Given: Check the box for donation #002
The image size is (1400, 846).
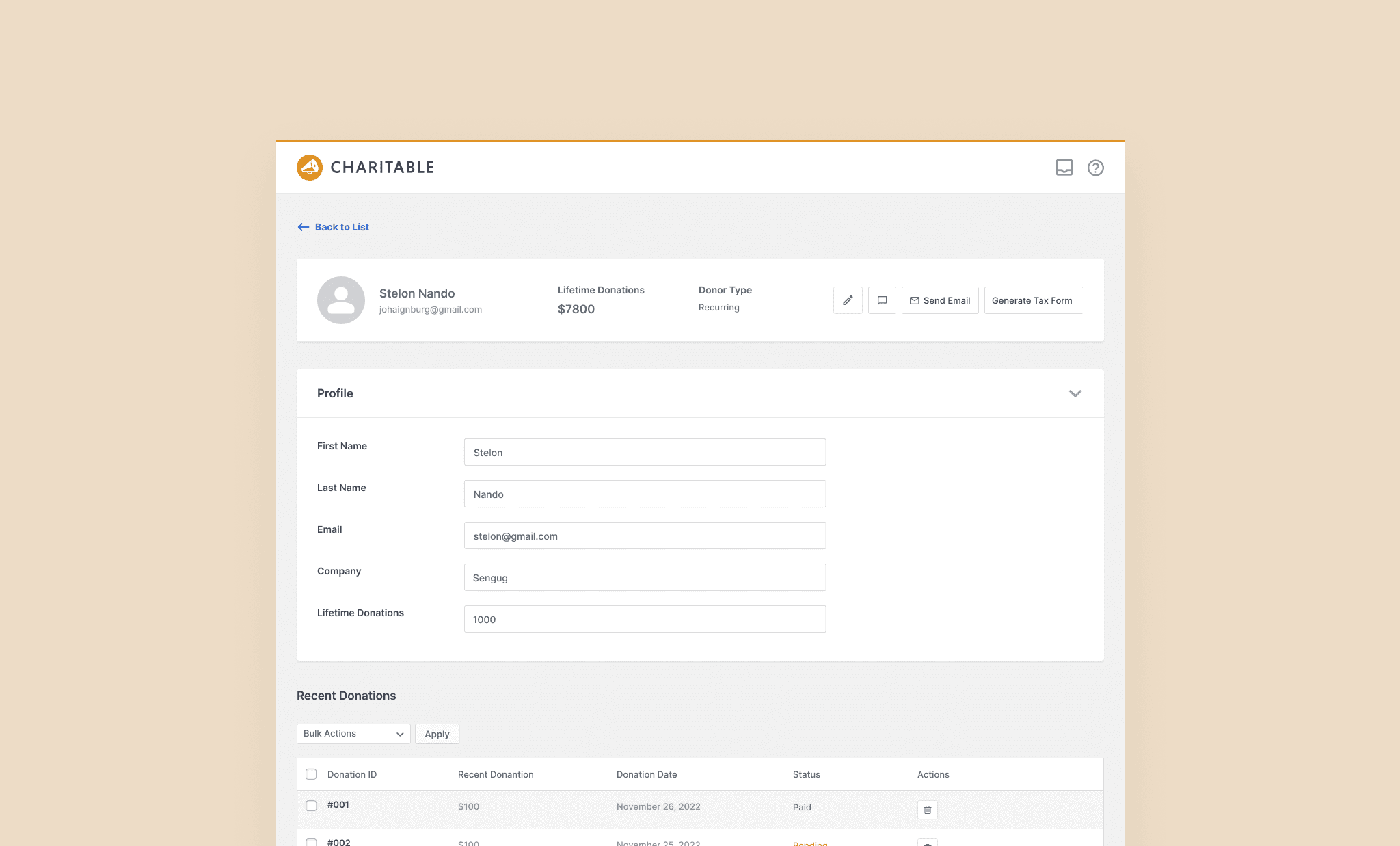Looking at the screenshot, I should click(311, 842).
